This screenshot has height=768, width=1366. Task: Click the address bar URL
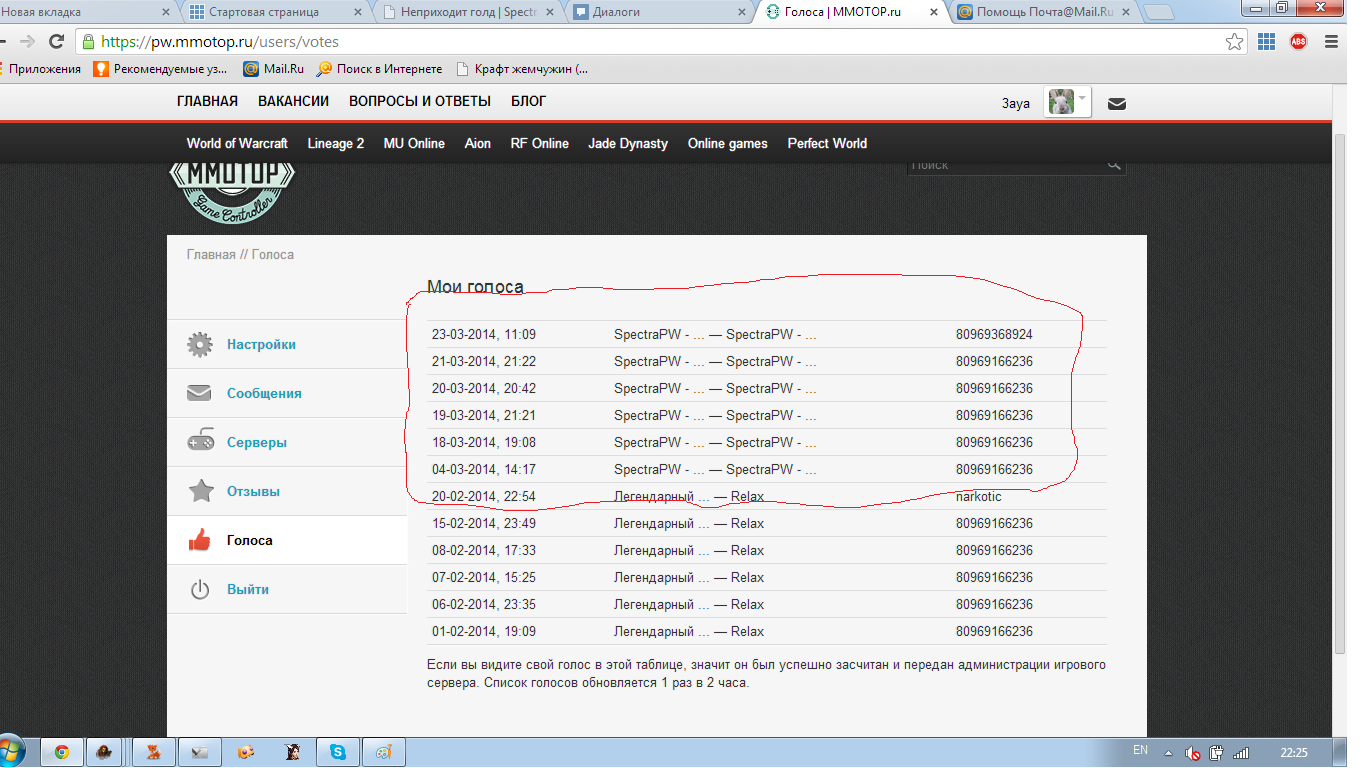pos(220,42)
